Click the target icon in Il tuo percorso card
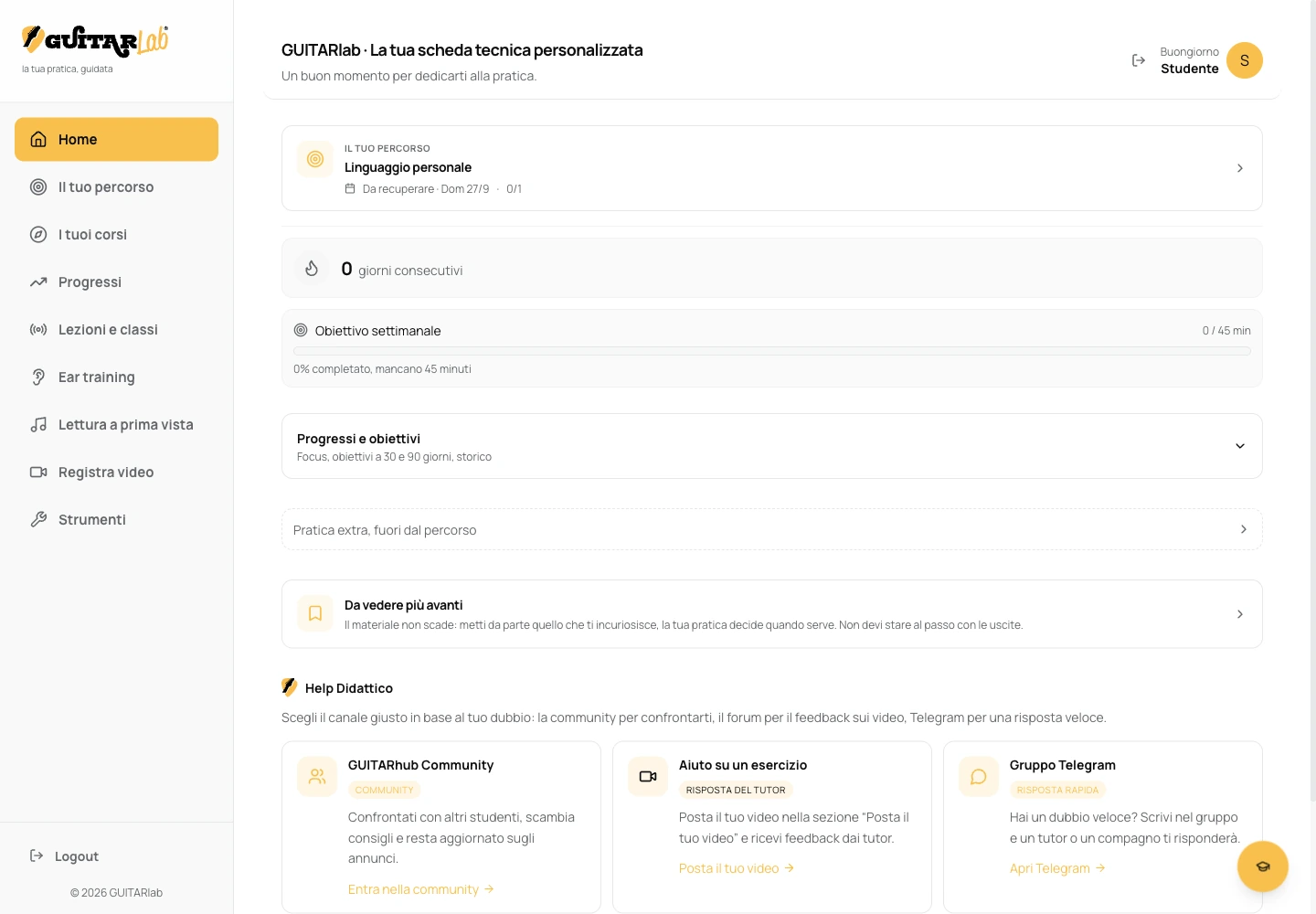This screenshot has width=1316, height=914. 315,159
